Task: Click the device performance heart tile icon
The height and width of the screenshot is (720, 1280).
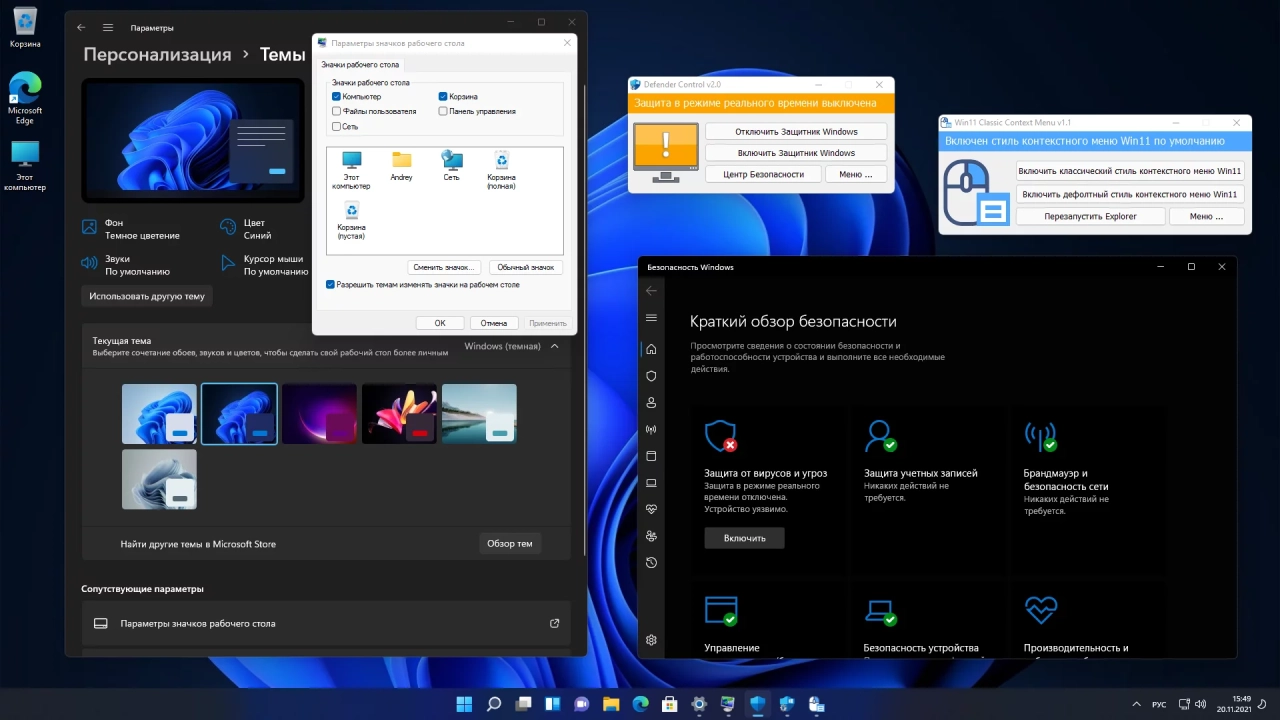Action: pyautogui.click(x=1040, y=609)
